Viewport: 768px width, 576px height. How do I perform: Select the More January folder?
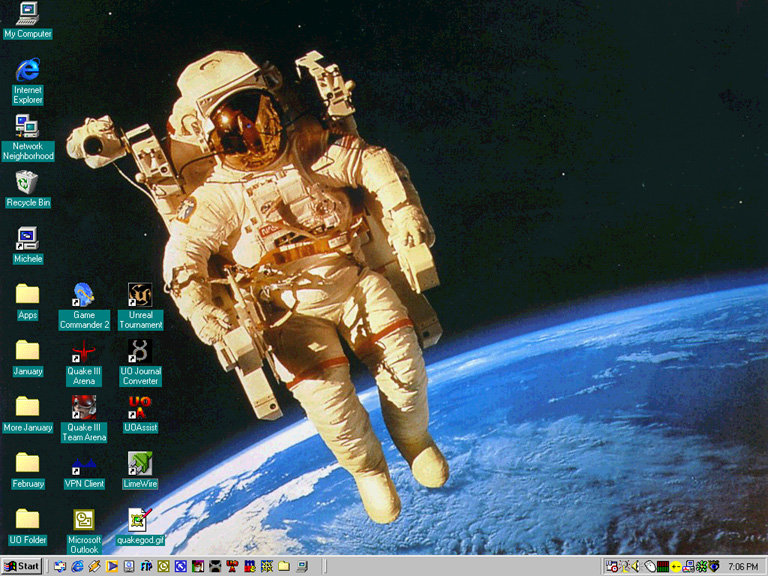27,414
